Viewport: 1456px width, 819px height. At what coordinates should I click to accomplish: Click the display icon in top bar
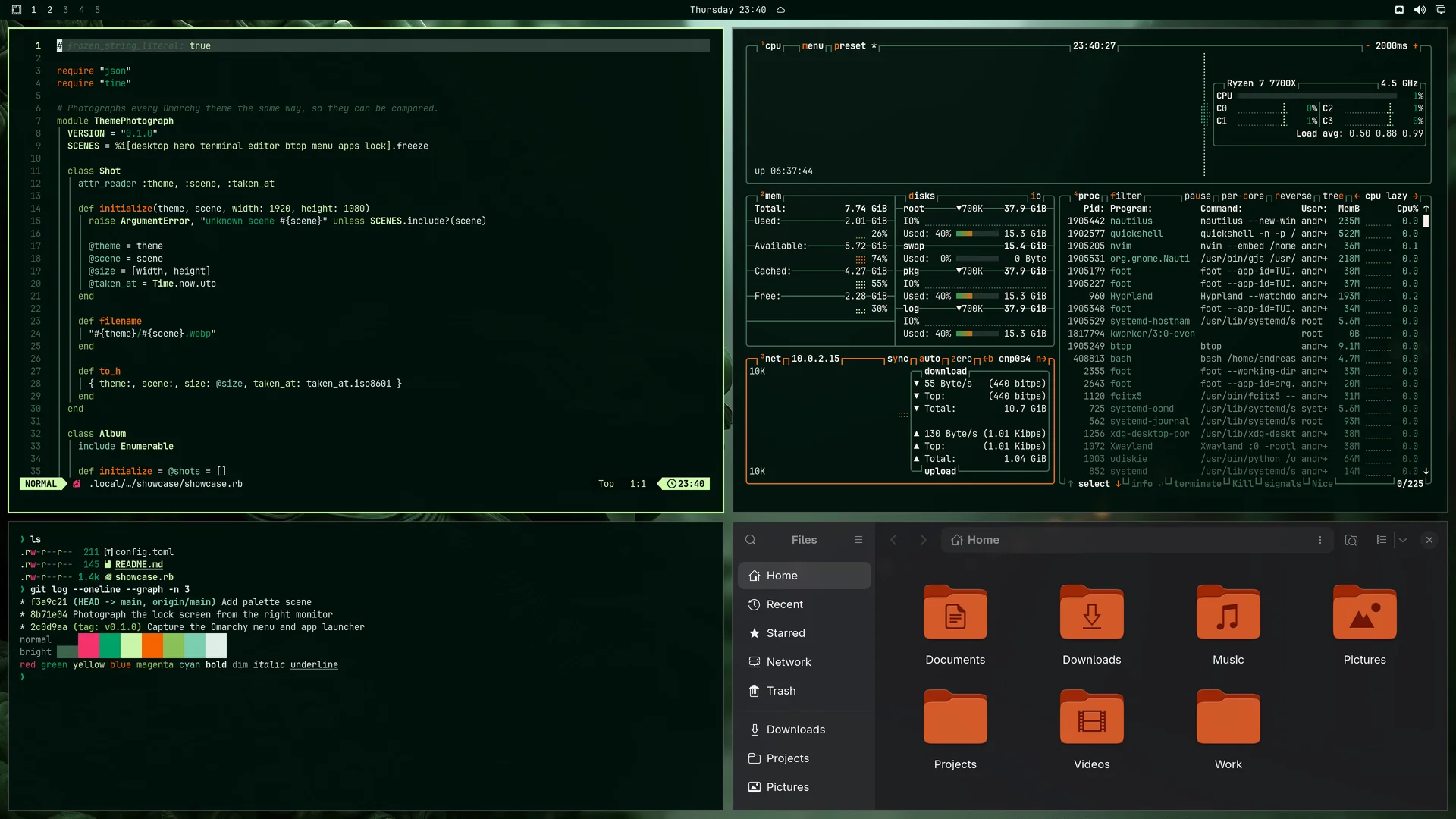coord(1440,10)
